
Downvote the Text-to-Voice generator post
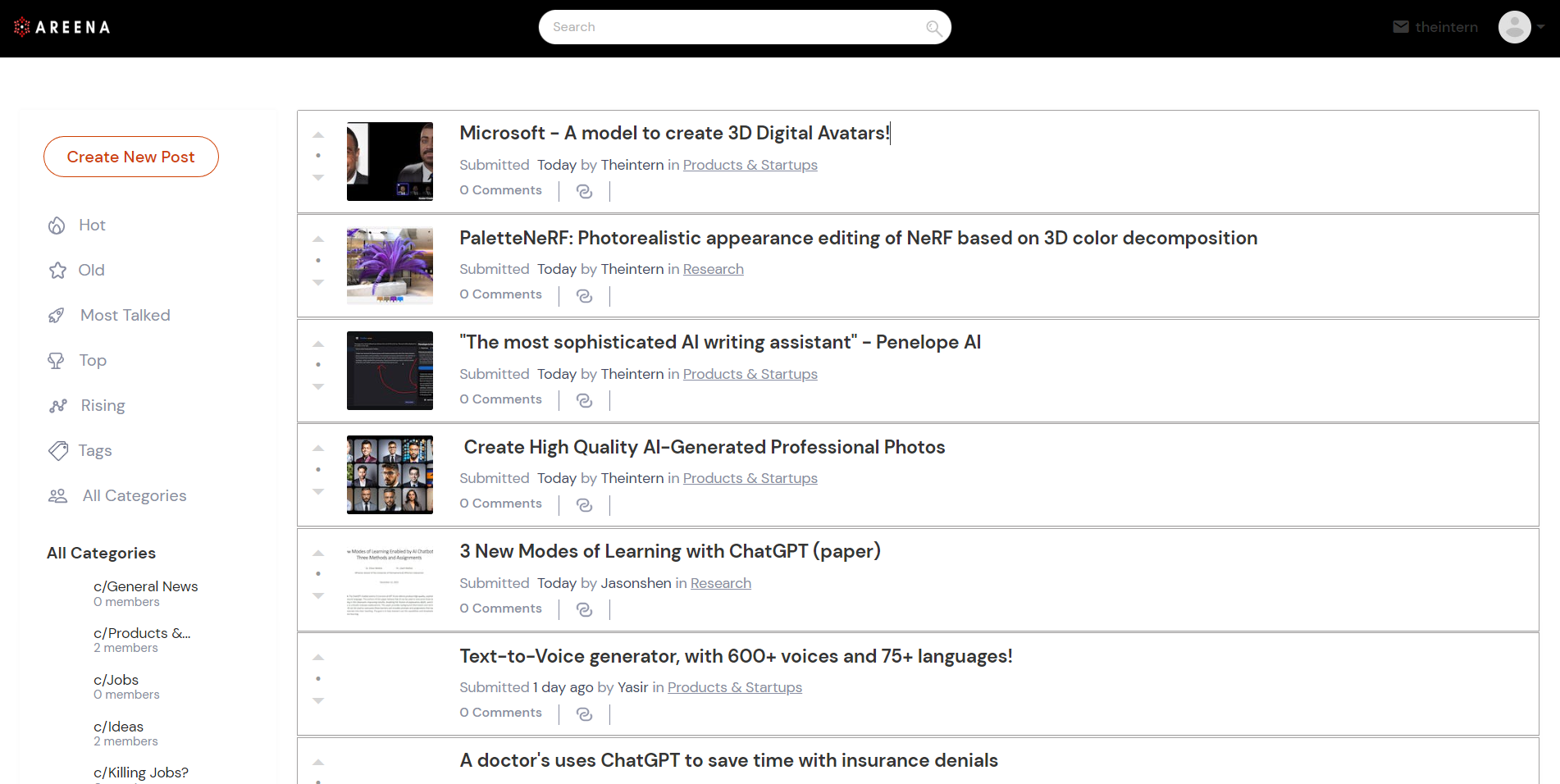coord(318,700)
